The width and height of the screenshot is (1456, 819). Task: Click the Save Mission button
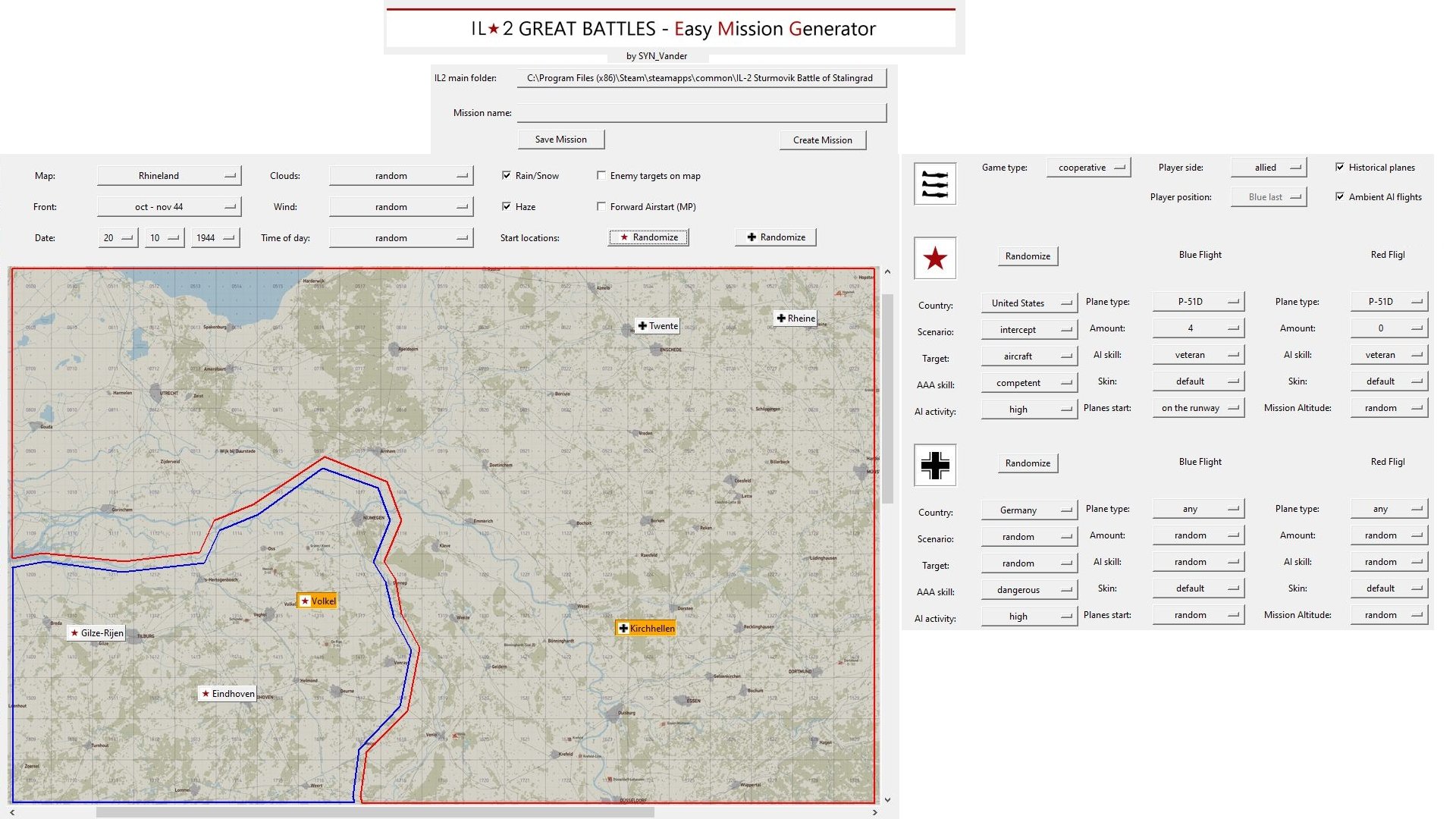point(560,140)
